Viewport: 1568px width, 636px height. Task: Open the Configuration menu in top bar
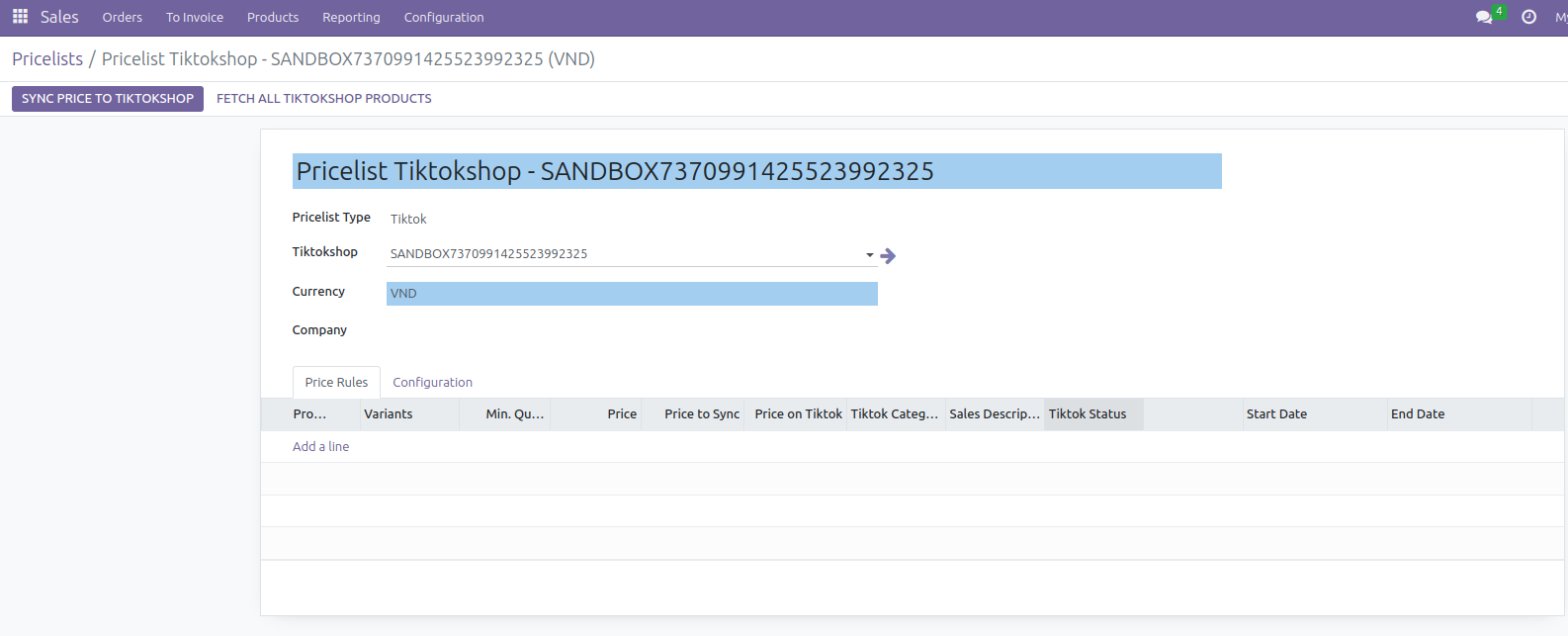(444, 17)
